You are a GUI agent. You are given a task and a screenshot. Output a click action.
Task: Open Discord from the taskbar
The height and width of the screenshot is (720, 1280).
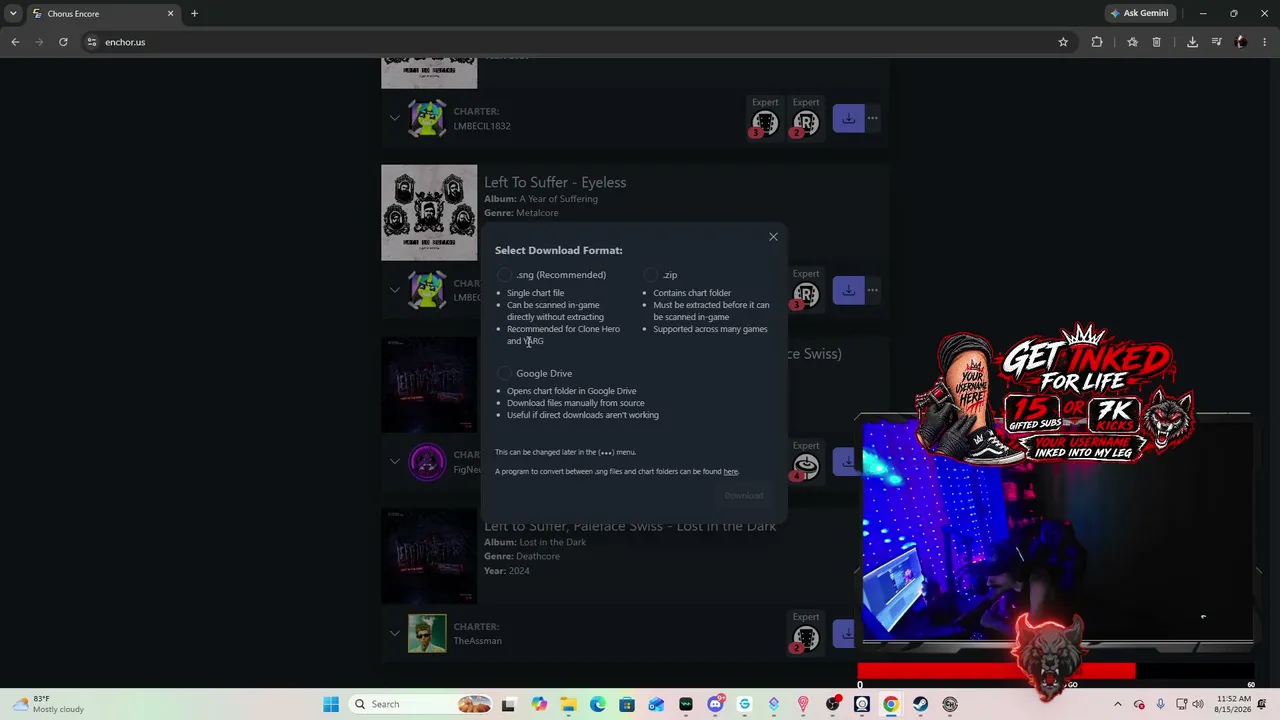tap(715, 704)
